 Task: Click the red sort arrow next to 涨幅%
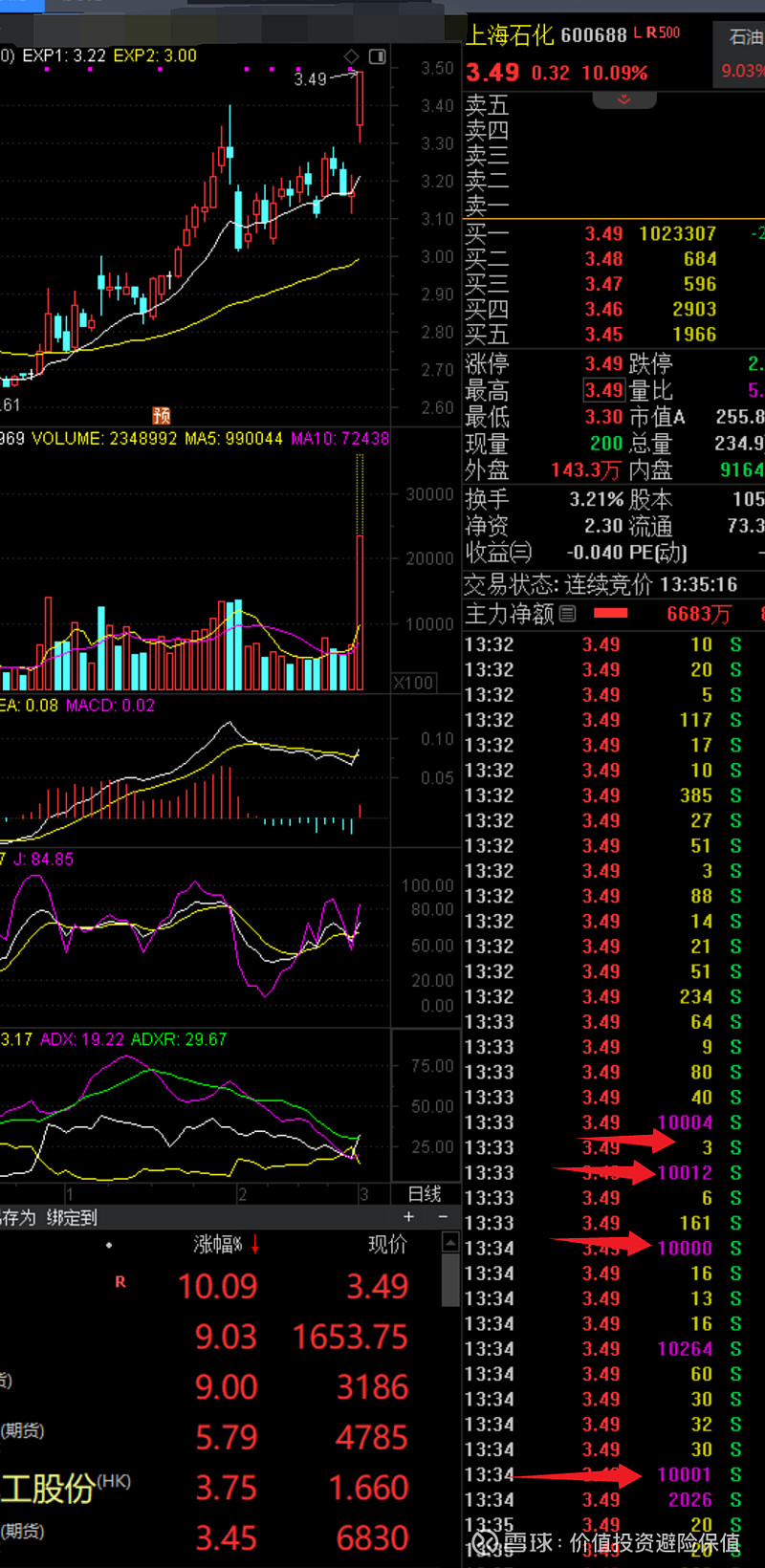pyautogui.click(x=254, y=1245)
